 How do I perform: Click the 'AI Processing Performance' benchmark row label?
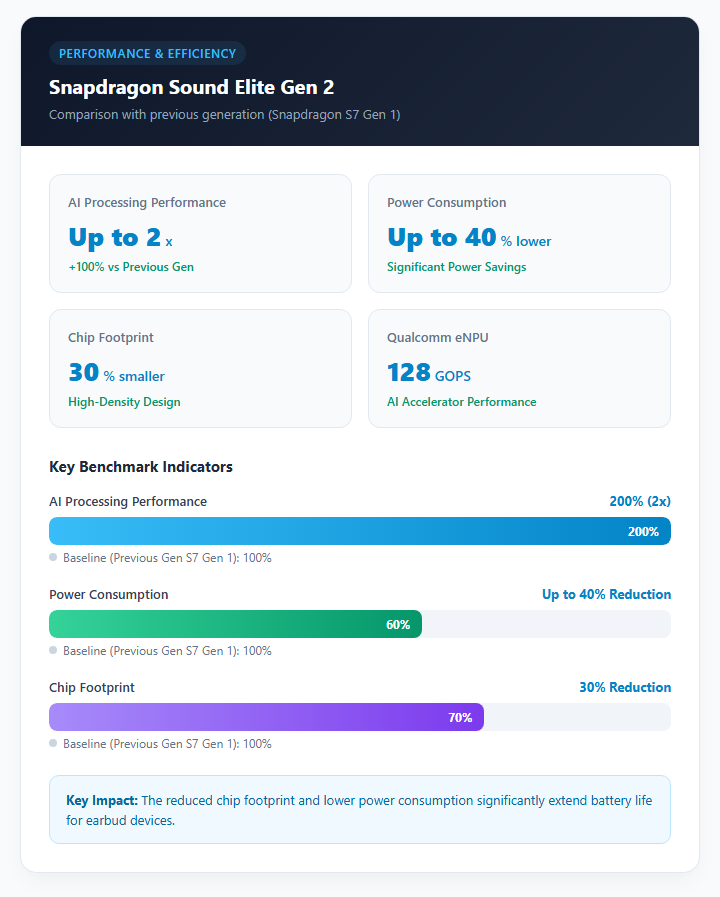128,502
